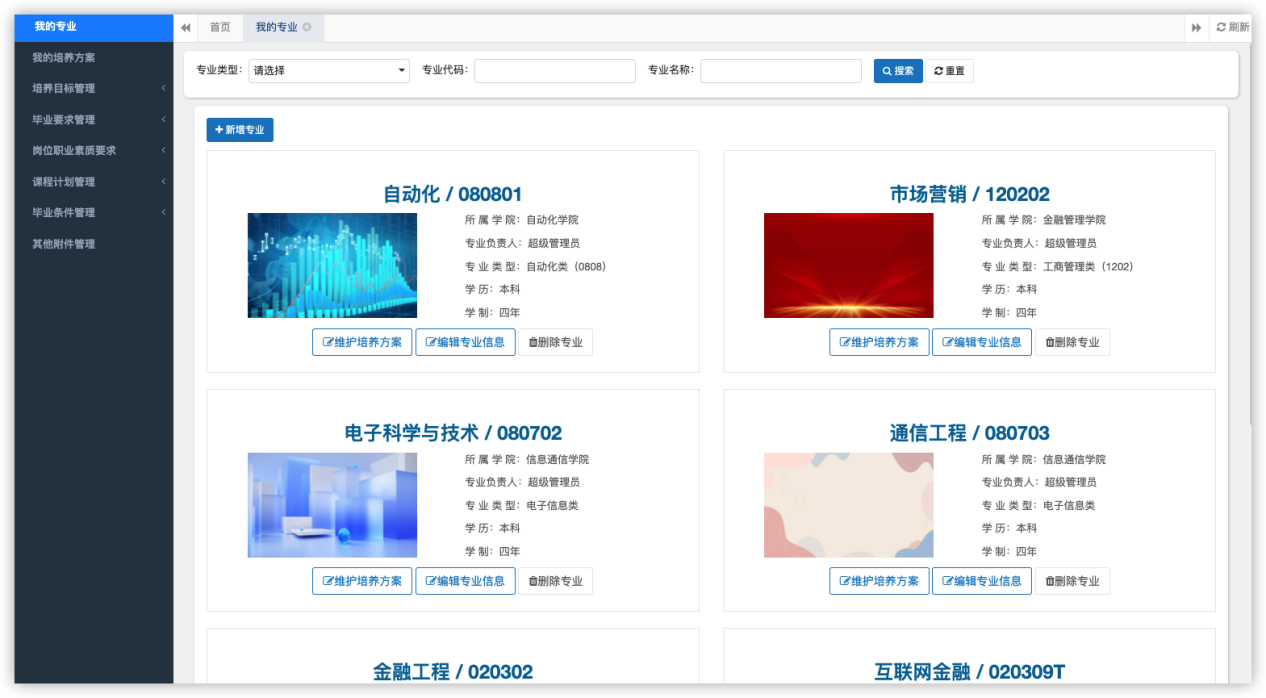Click 新增专业 plus button
Screen dimensions: 1266x698
239,130
